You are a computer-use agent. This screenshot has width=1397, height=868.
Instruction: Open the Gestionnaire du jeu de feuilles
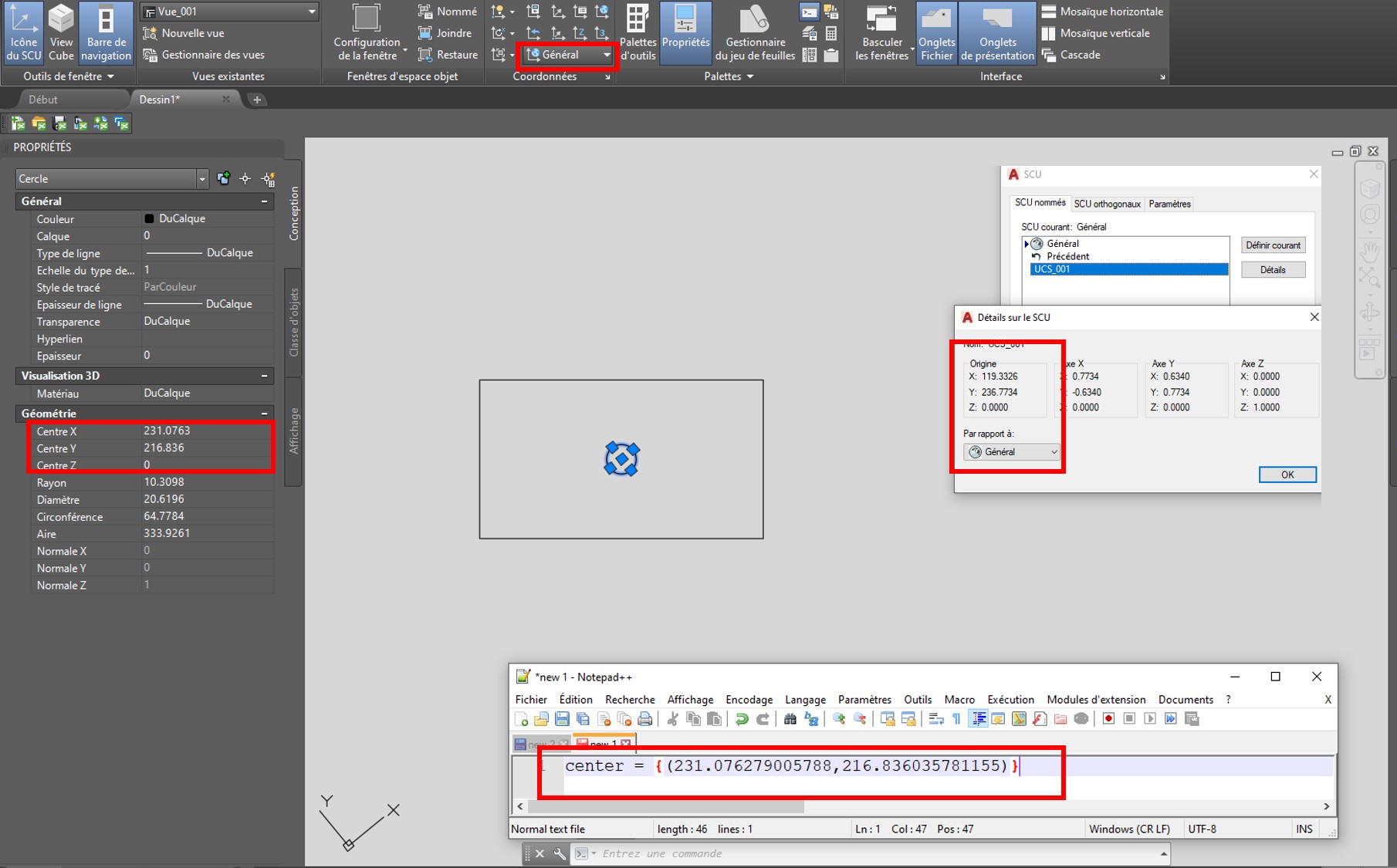pyautogui.click(x=754, y=33)
